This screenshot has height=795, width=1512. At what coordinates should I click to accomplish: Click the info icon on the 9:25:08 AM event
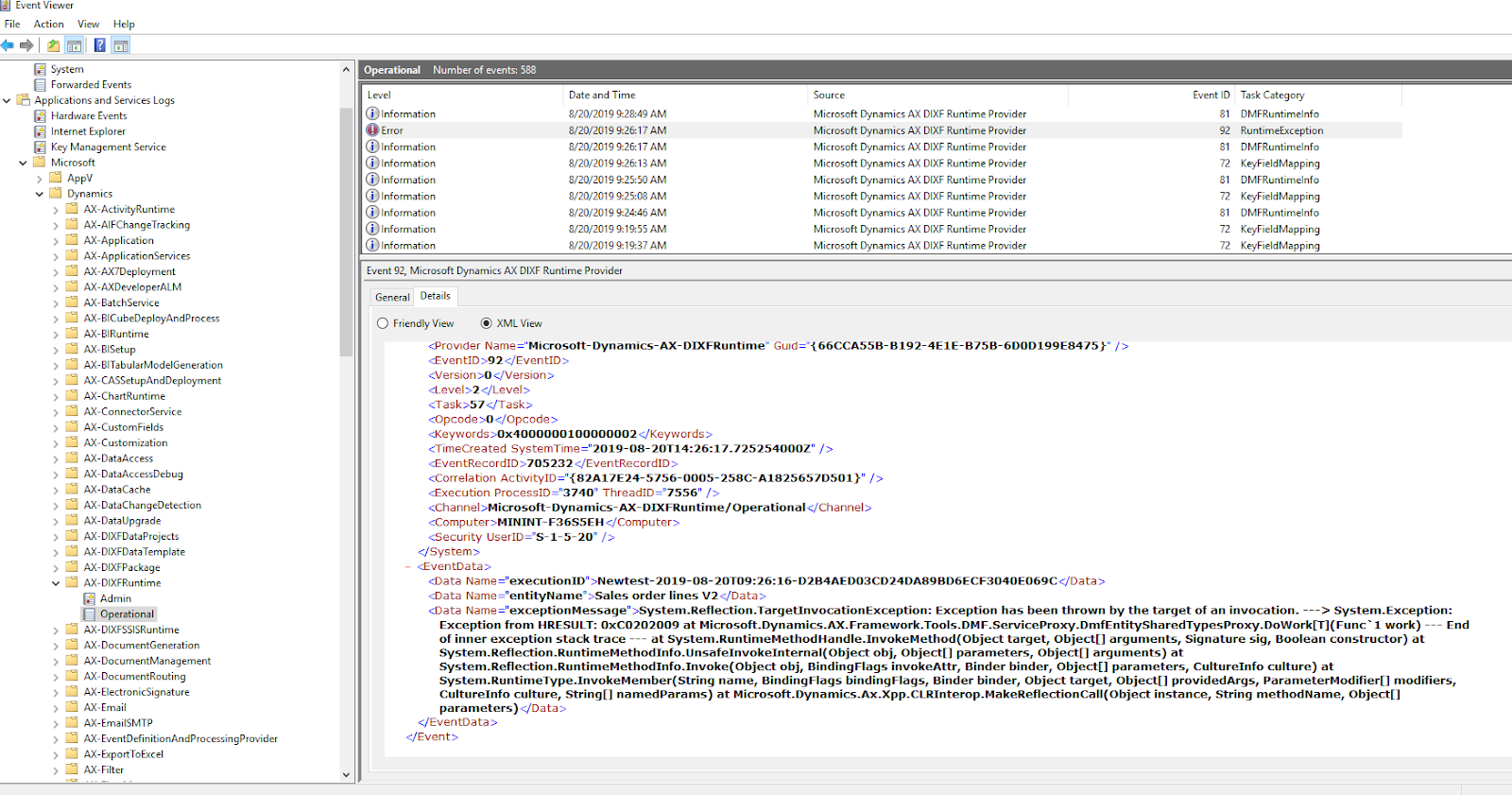(372, 197)
